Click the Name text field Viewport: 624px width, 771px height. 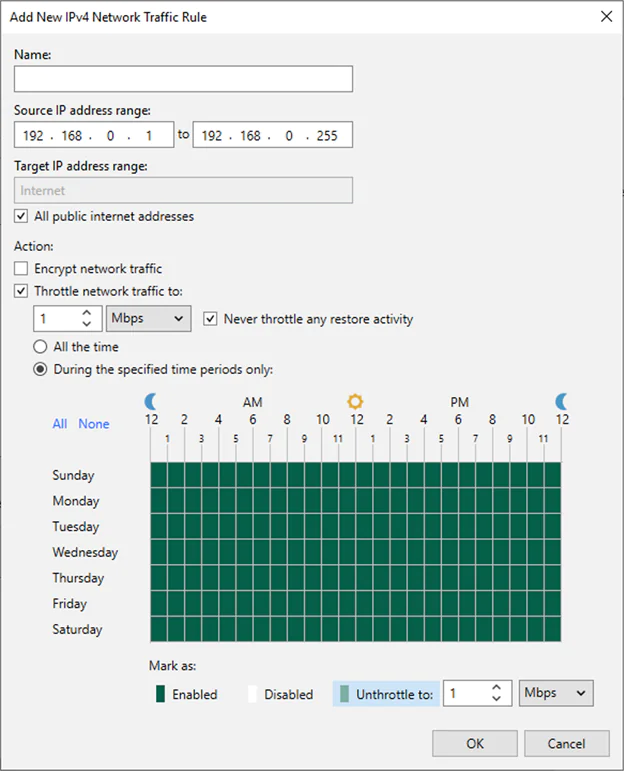184,79
